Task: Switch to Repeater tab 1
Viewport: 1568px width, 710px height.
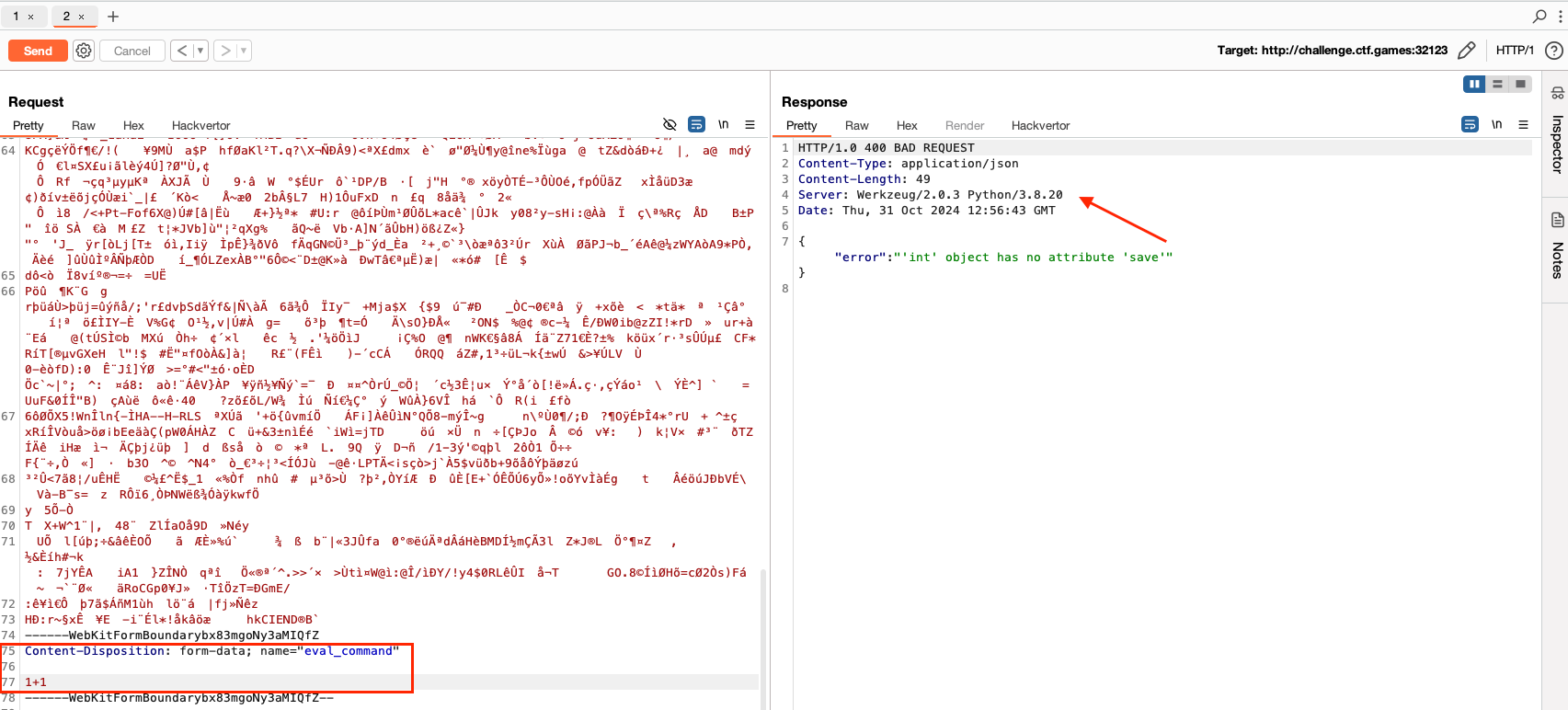Action: point(16,16)
